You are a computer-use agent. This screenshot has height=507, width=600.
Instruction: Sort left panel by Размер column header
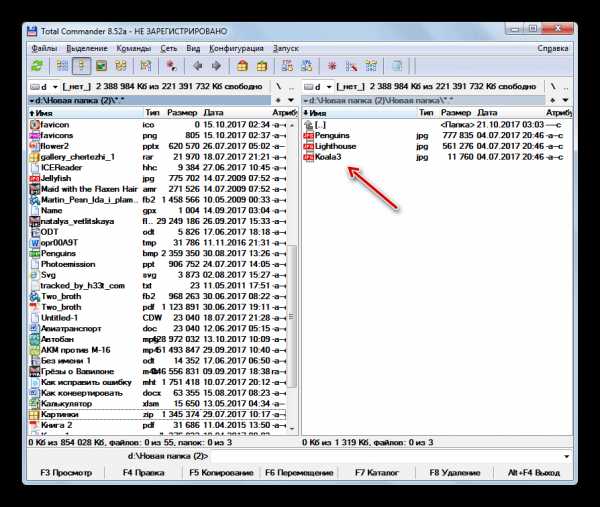(x=182, y=113)
